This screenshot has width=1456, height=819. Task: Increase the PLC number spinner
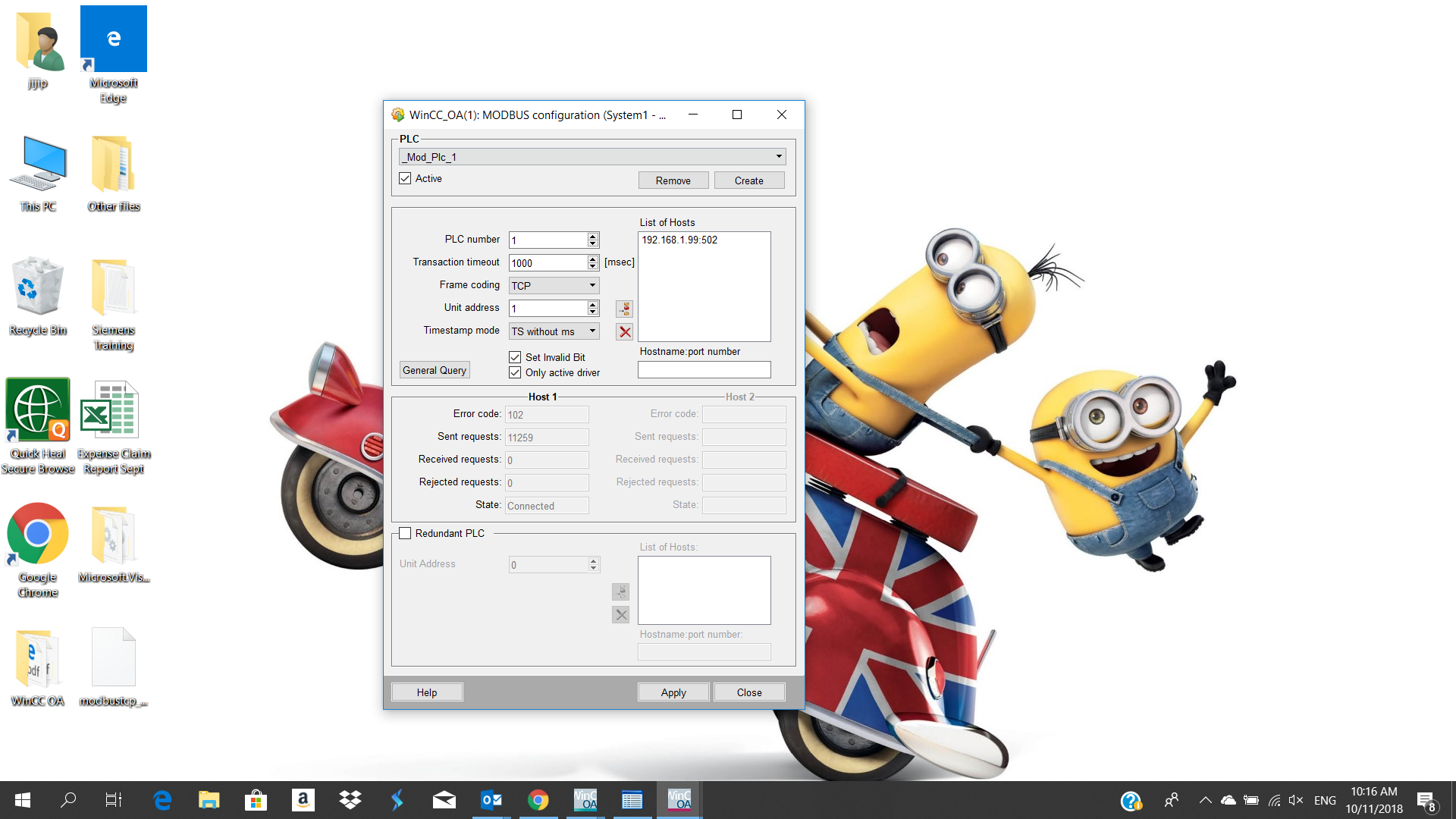[593, 236]
